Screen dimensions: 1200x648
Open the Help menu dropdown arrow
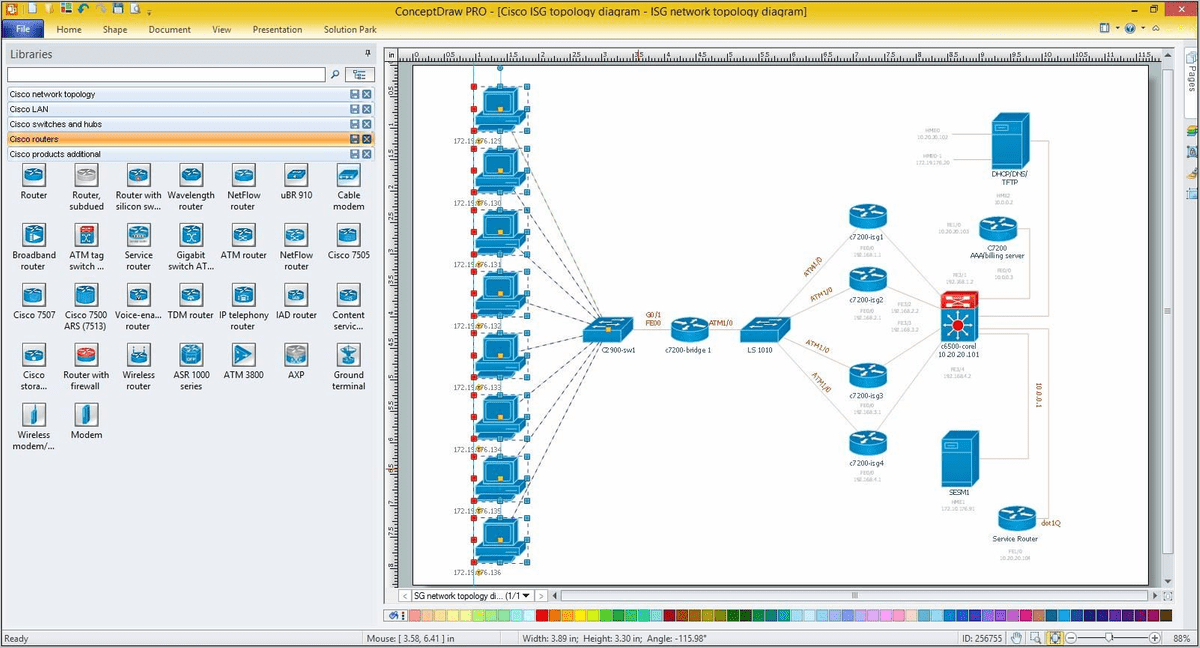click(1143, 28)
